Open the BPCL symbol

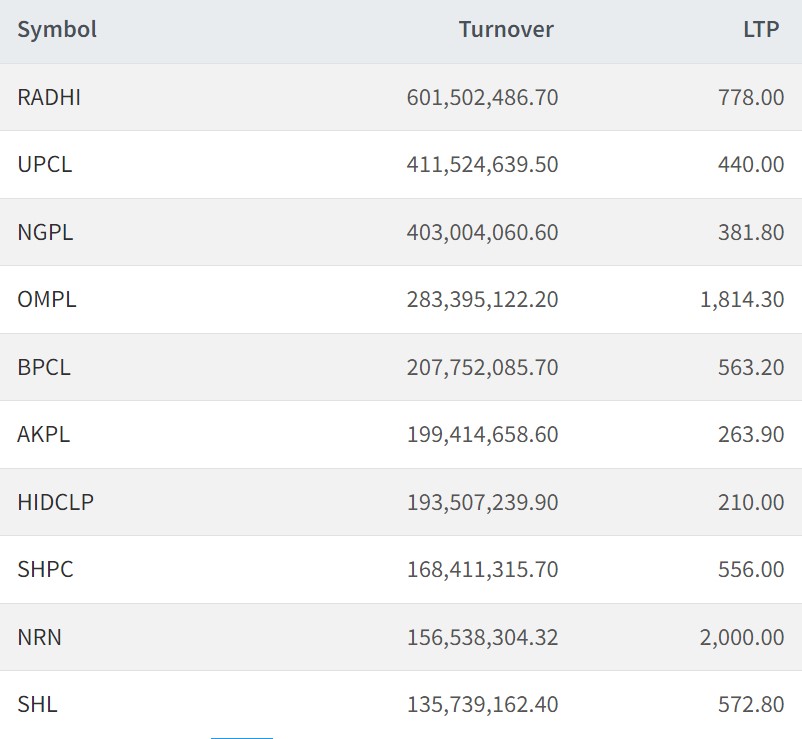pyautogui.click(x=44, y=367)
